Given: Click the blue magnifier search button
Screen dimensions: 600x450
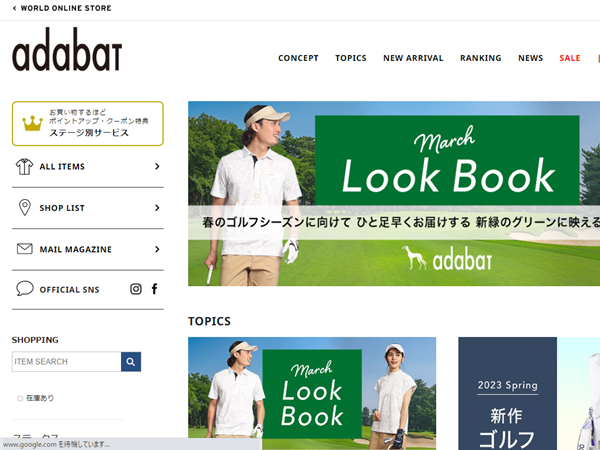Looking at the screenshot, I should point(131,362).
